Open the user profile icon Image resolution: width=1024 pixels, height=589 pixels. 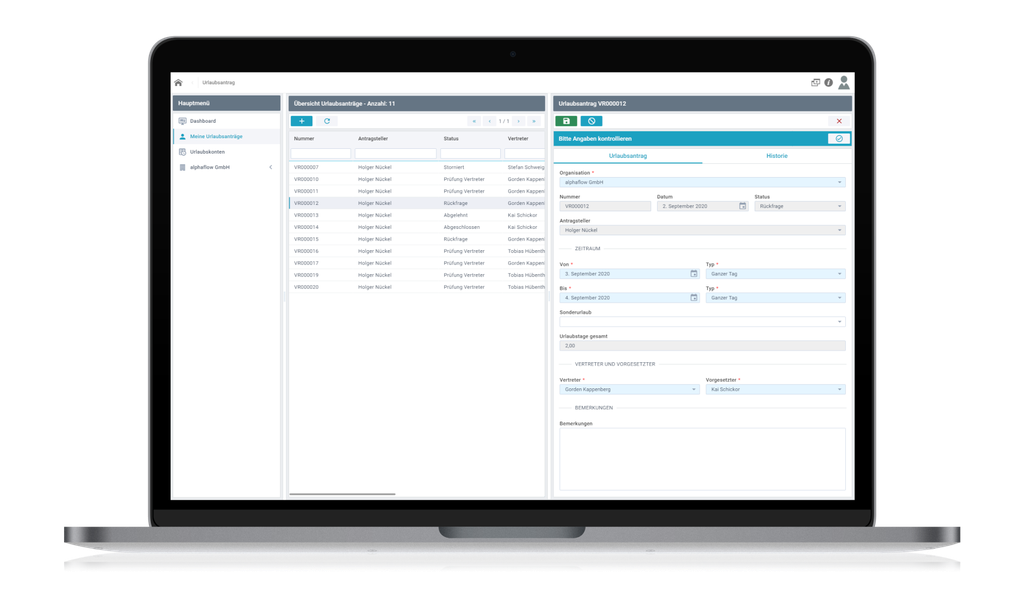[844, 82]
